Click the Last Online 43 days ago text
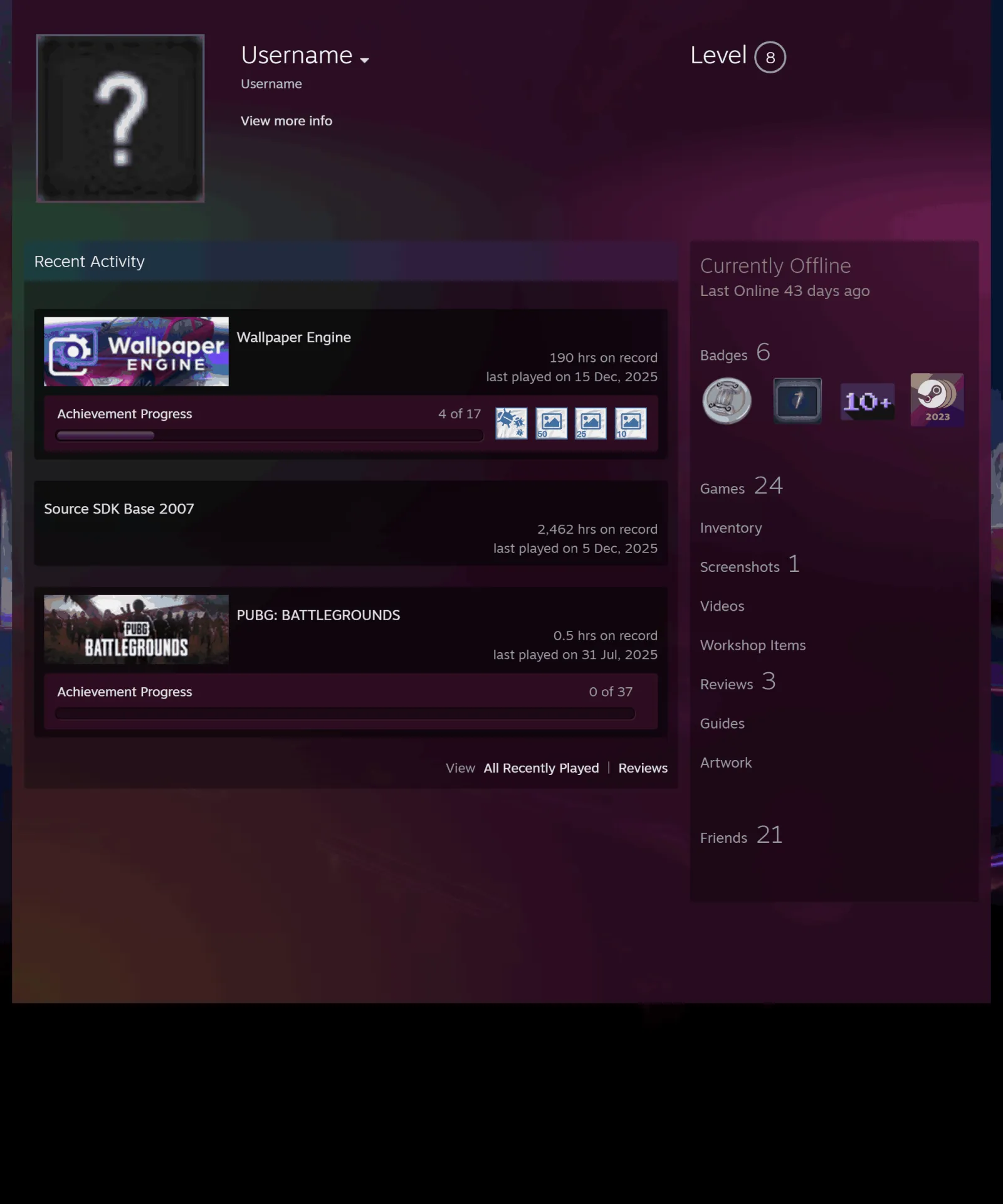 pyautogui.click(x=785, y=290)
